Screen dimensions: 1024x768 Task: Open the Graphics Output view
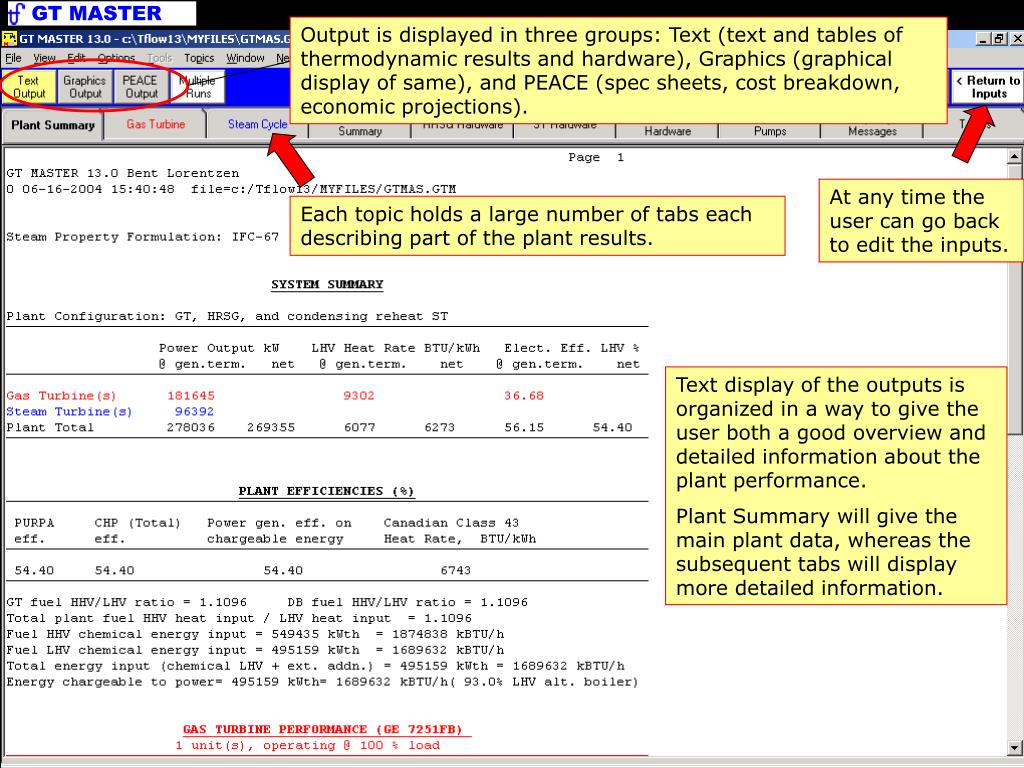(x=85, y=87)
